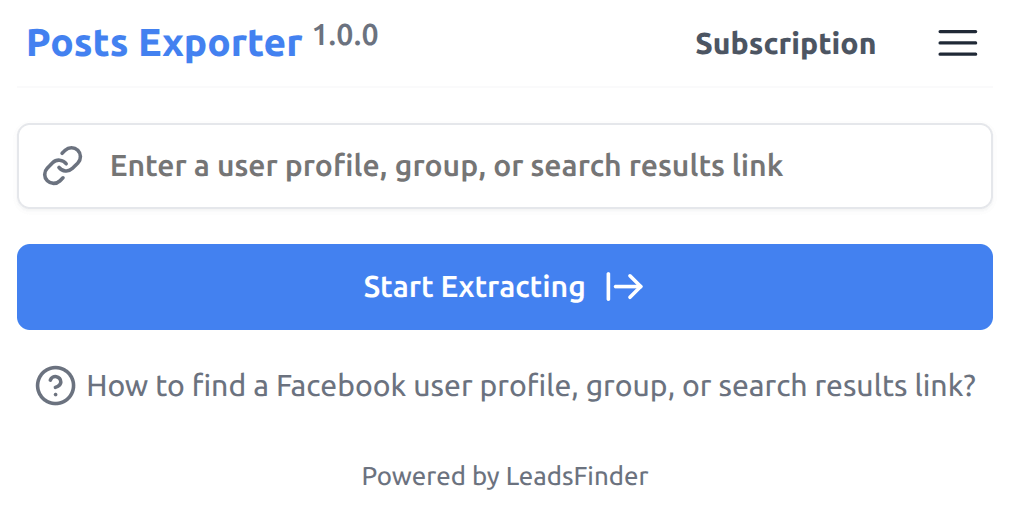Click the question mark help icon
The width and height of the screenshot is (1009, 509).
(55, 385)
